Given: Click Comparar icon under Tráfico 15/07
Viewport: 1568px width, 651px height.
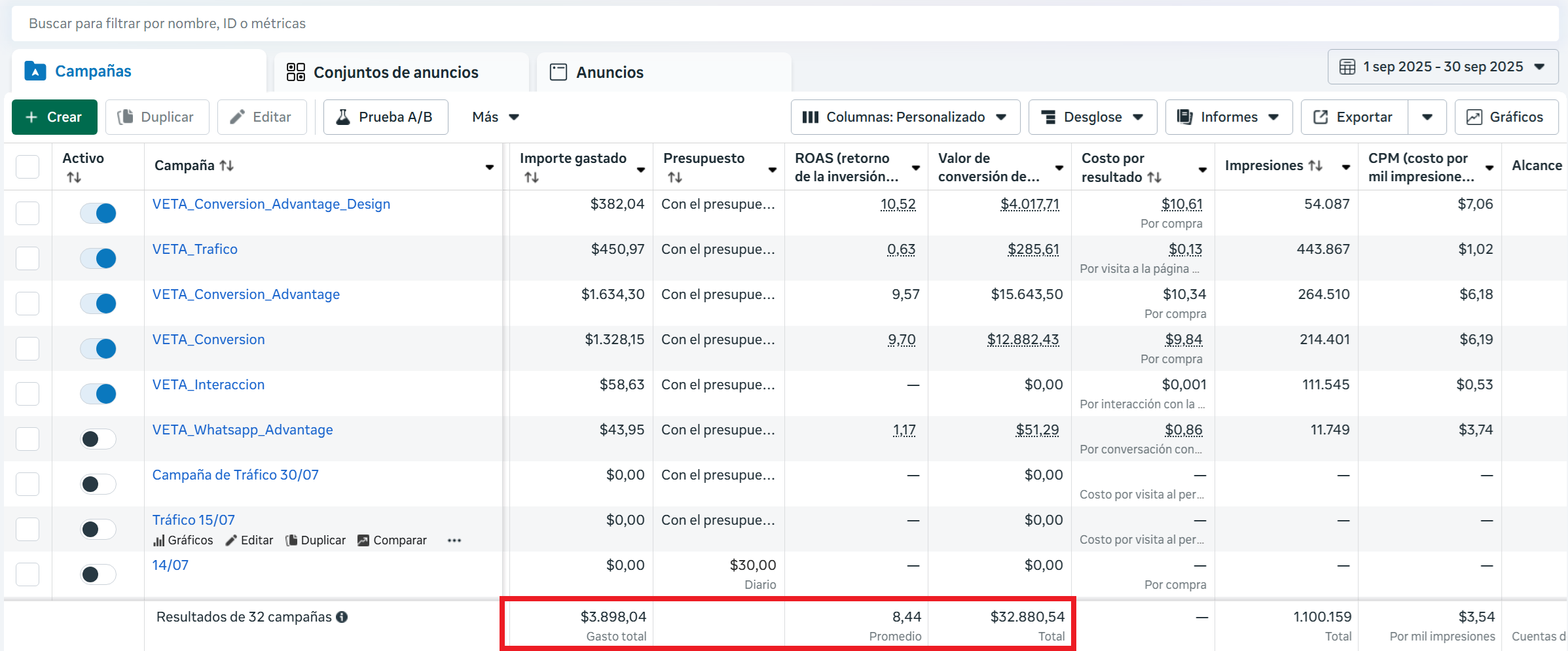Looking at the screenshot, I should pos(363,540).
